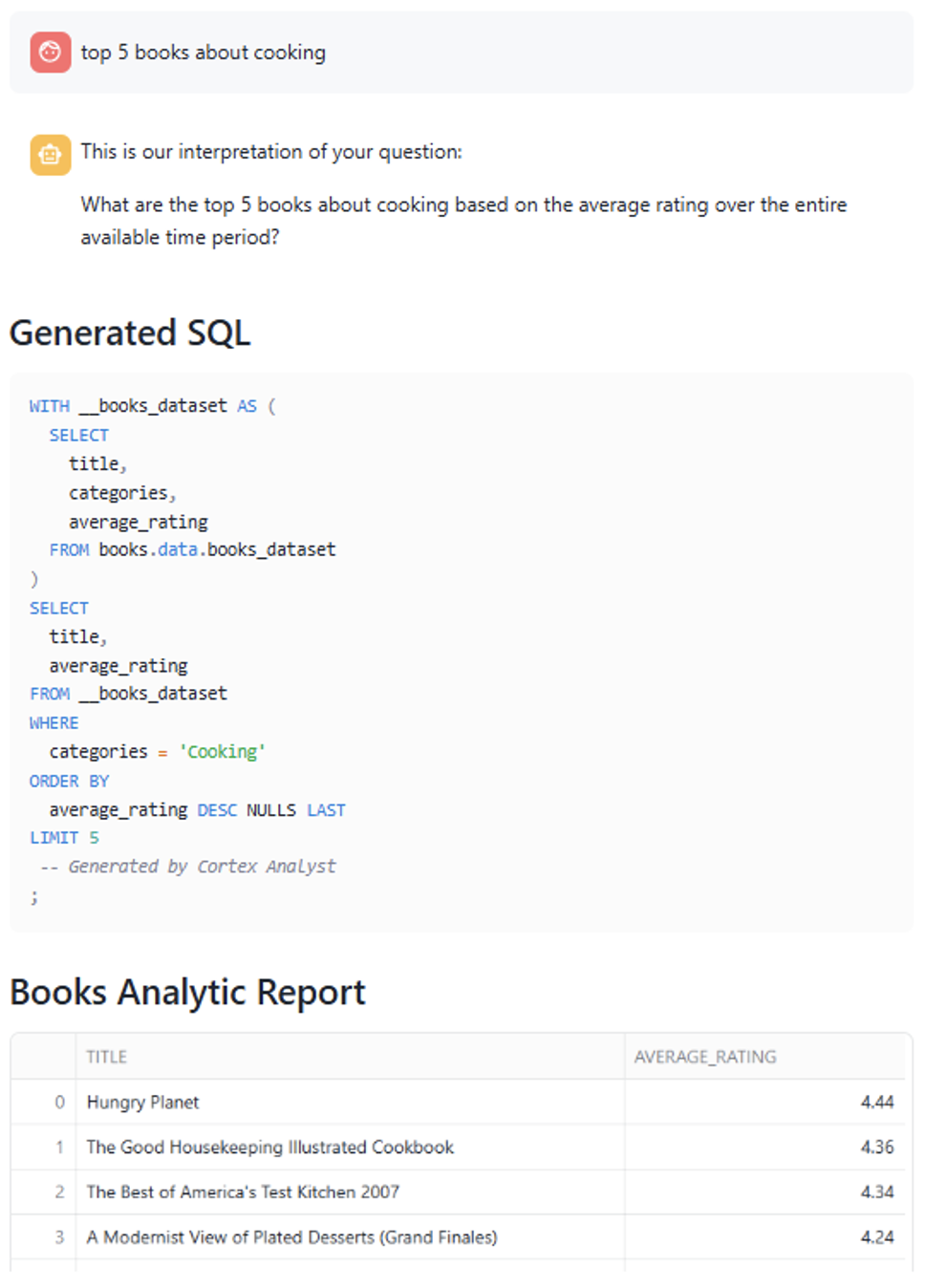Click the 4.44 average rating cell
925x1288 pixels.
(x=876, y=1103)
